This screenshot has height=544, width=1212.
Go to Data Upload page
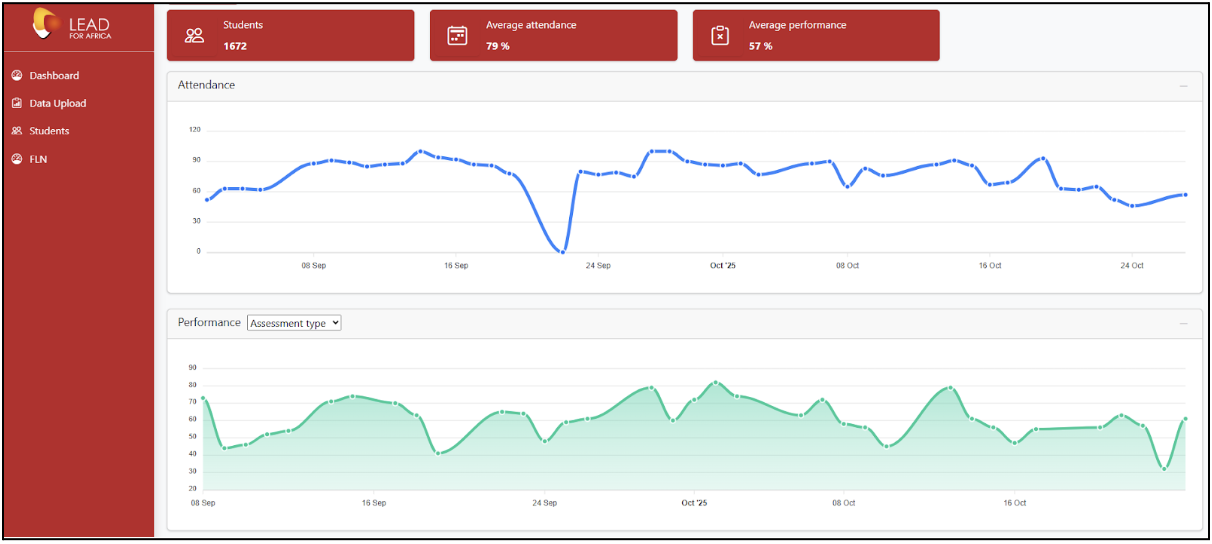coord(58,103)
